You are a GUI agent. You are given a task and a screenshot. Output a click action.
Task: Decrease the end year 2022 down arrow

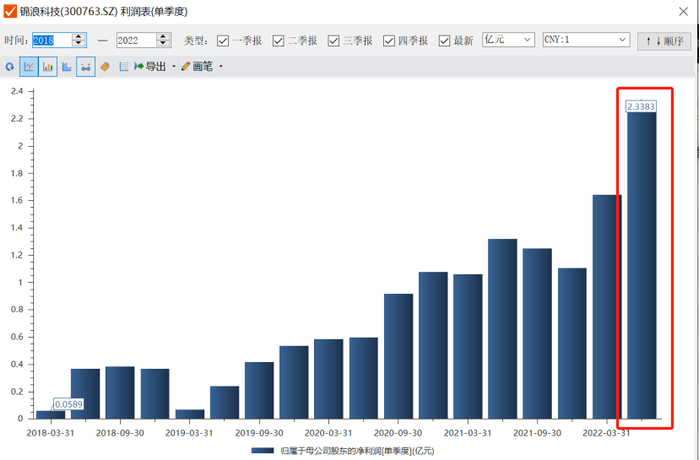tap(163, 44)
